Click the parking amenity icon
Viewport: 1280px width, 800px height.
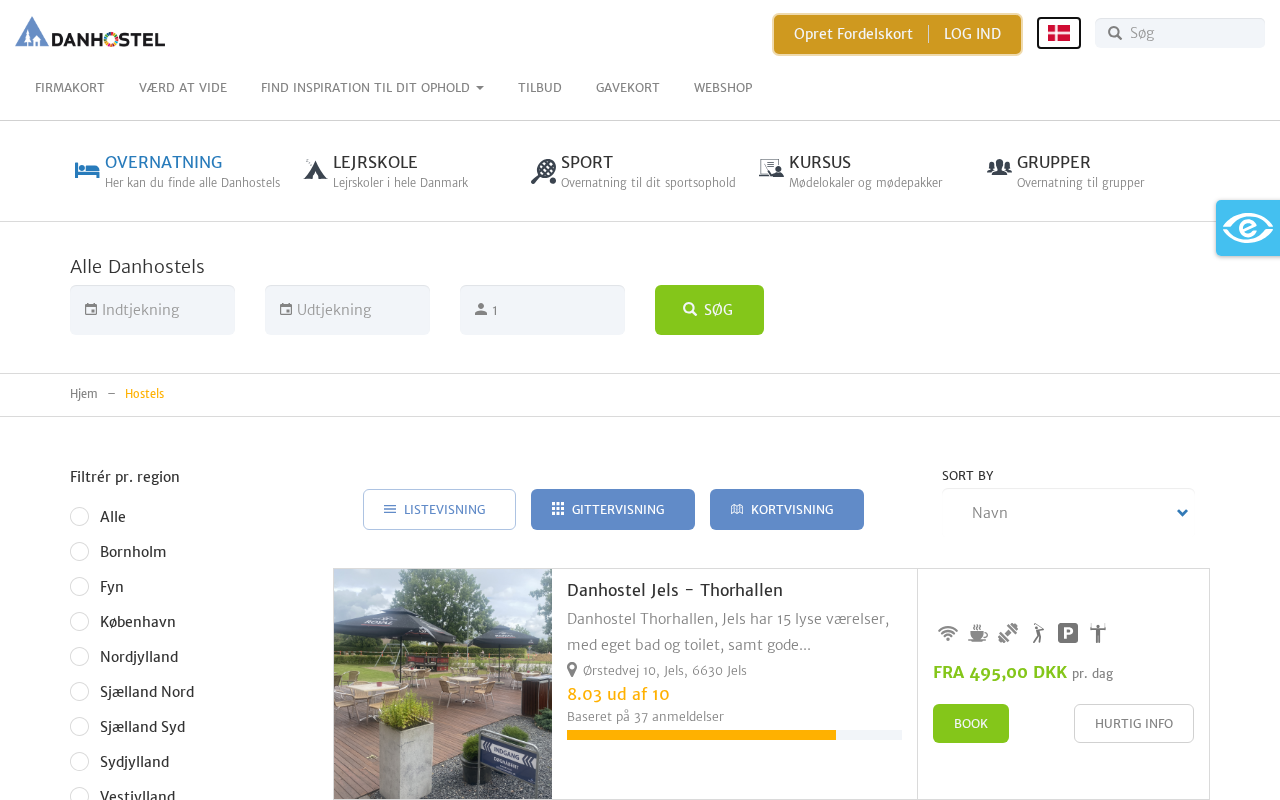tap(1068, 633)
